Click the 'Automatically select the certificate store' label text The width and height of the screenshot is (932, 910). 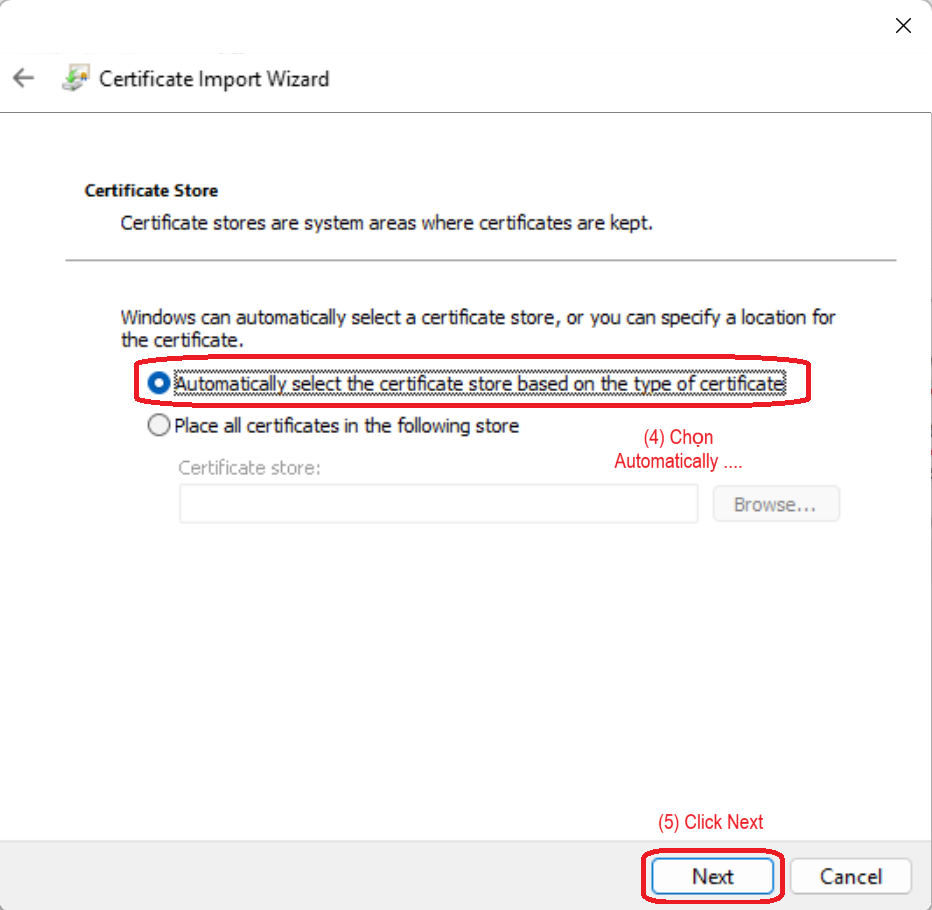click(479, 383)
